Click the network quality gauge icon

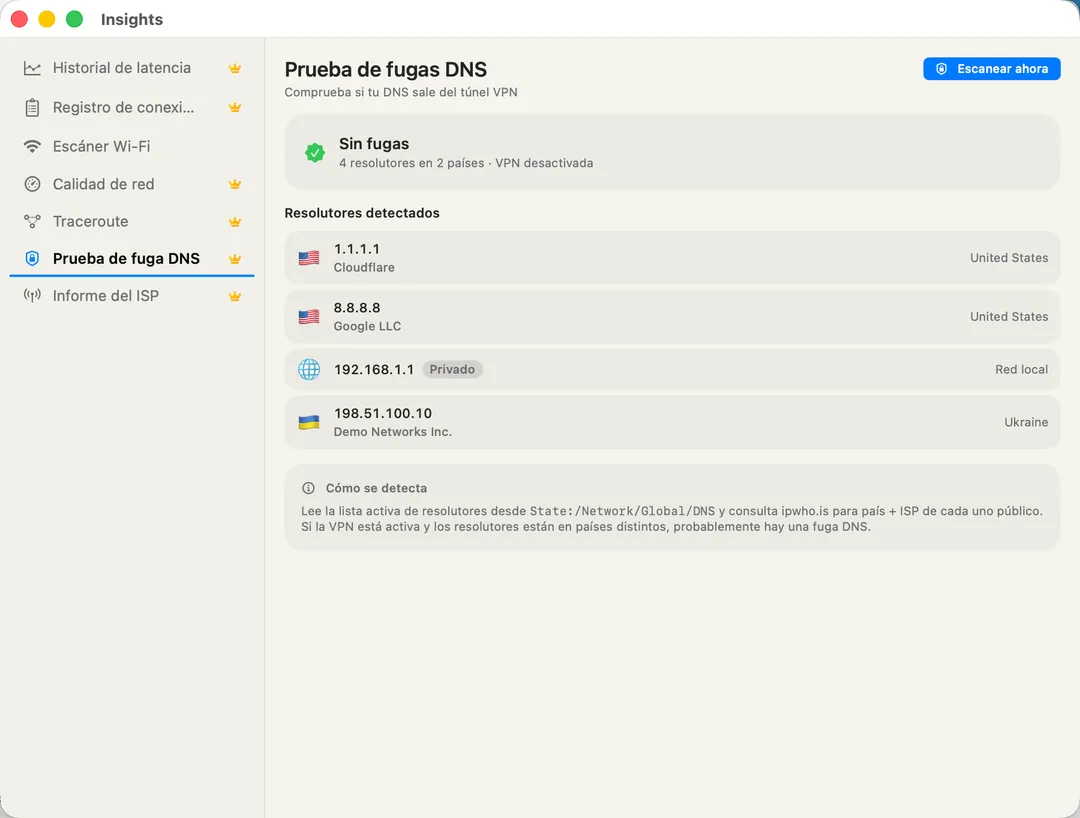click(x=32, y=184)
